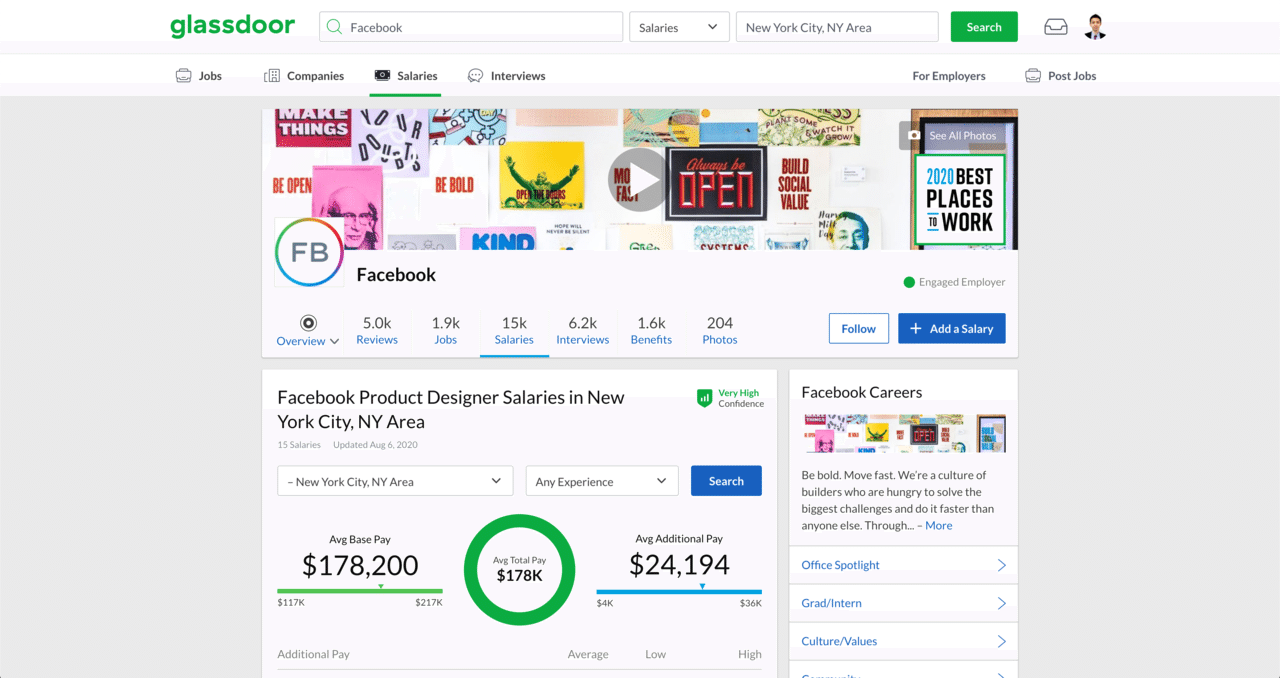Click the green Engaged Employer dot
The width and height of the screenshot is (1280, 678).
click(909, 282)
